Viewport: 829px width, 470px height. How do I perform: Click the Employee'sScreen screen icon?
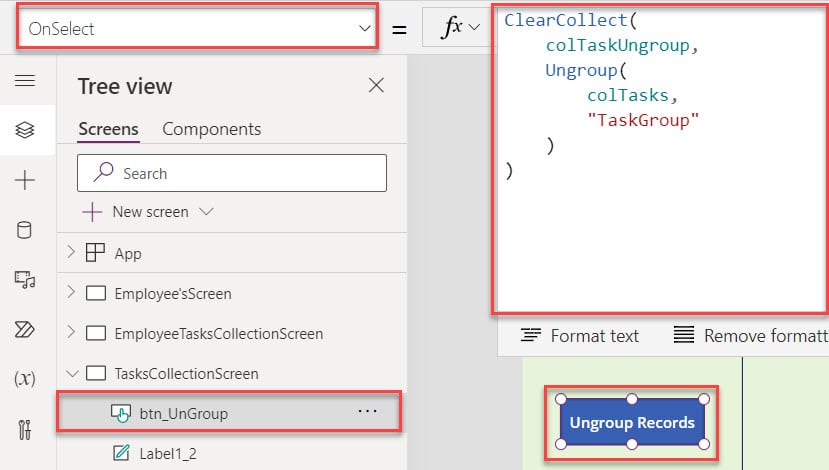point(96,293)
